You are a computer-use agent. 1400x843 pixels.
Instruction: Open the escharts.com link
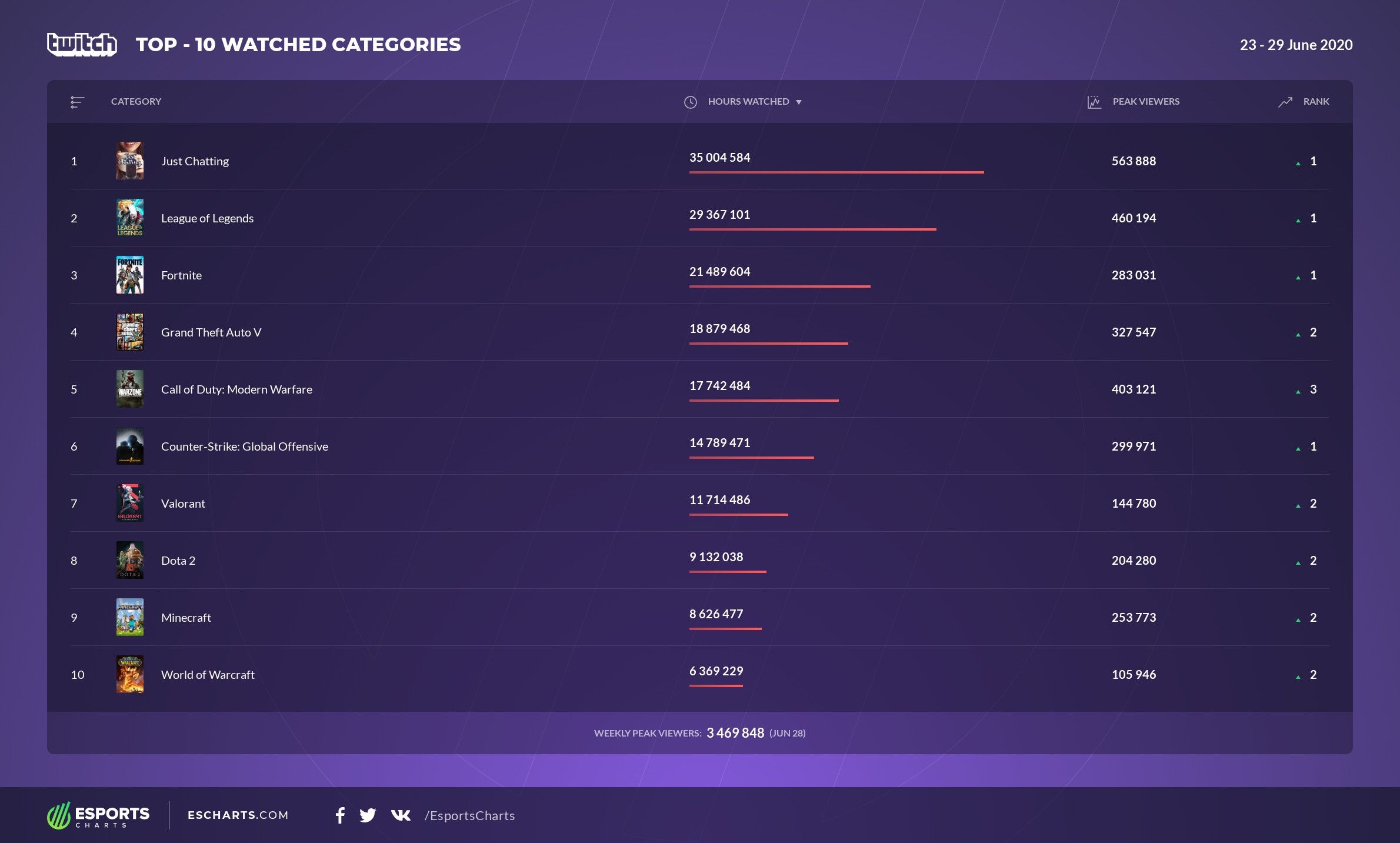coord(237,815)
